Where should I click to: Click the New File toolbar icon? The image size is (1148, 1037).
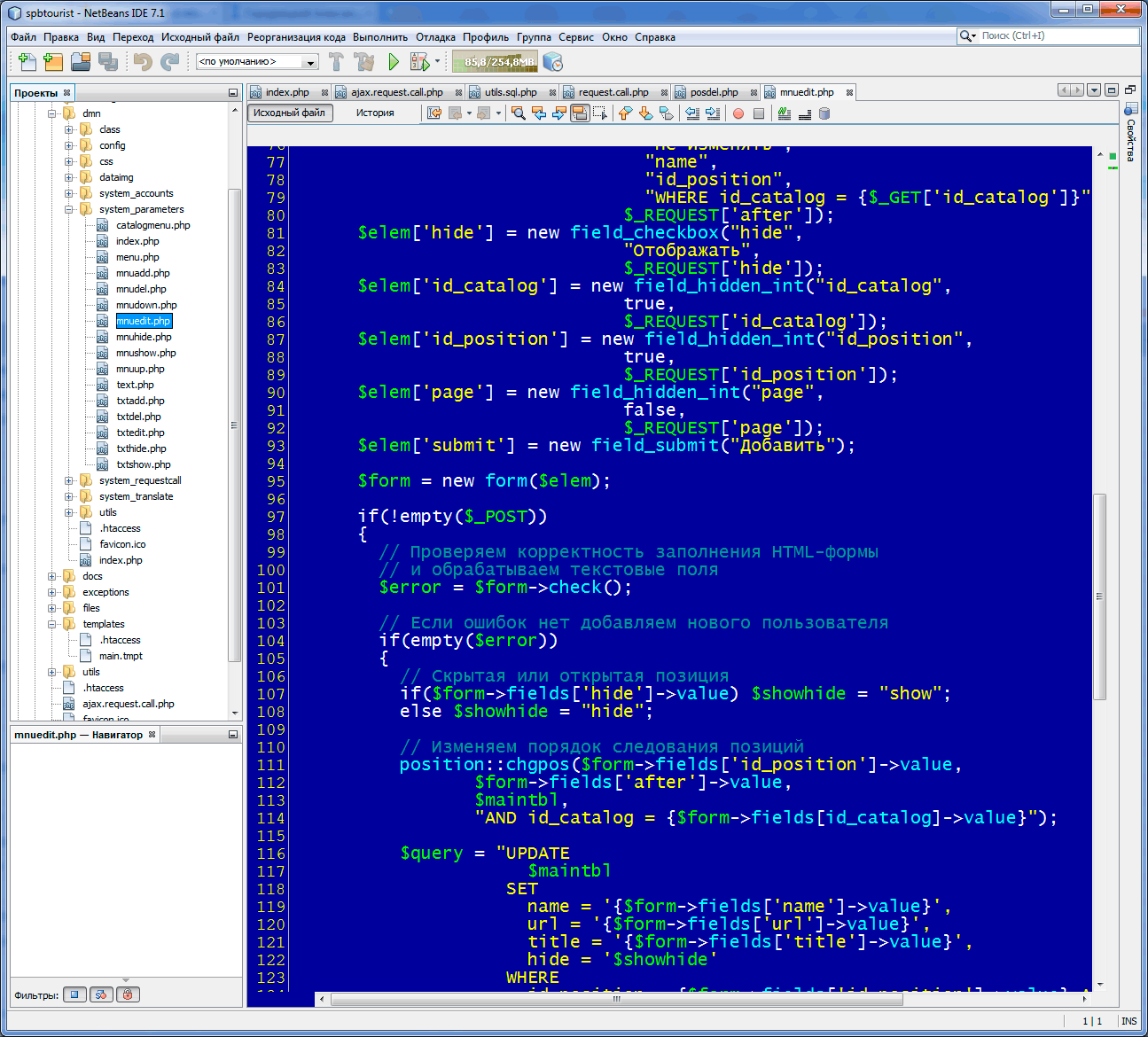click(27, 62)
